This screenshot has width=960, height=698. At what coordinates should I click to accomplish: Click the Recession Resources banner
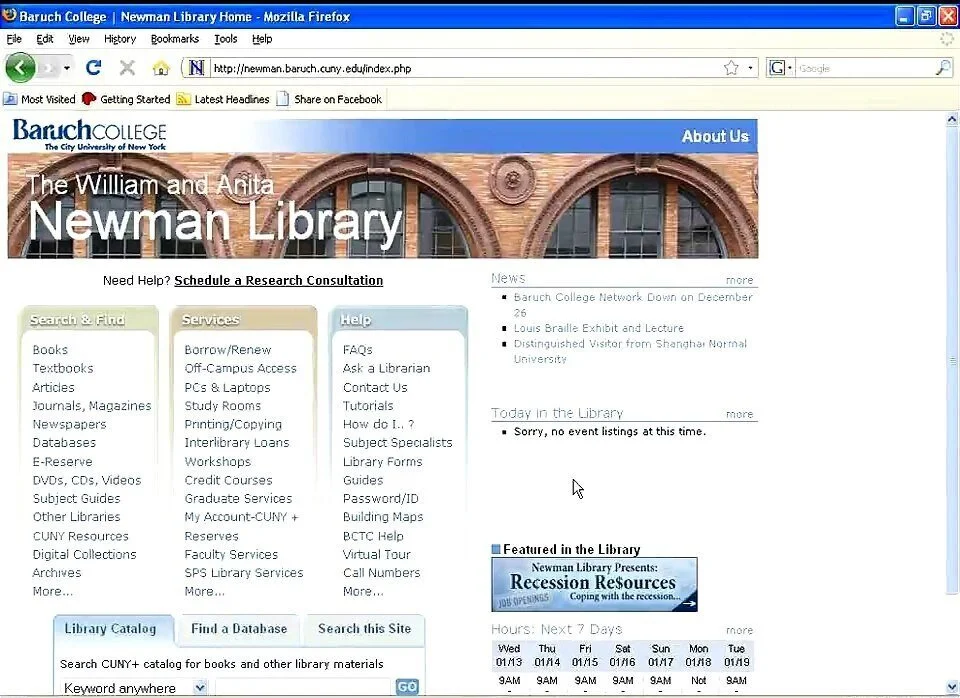coord(593,583)
